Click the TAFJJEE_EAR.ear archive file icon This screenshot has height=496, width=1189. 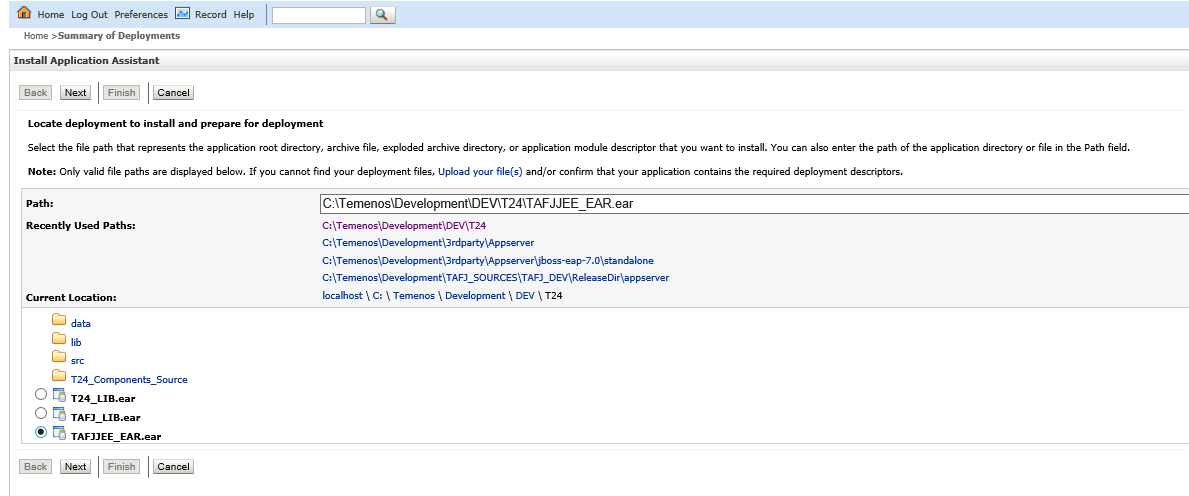click(x=59, y=434)
